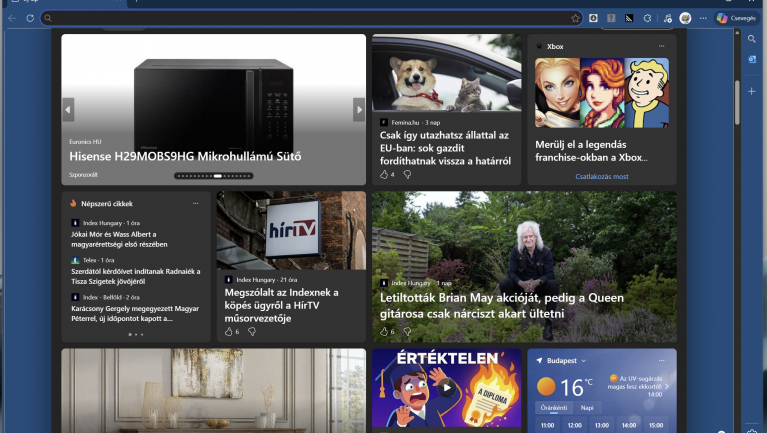
Task: Show previous slide in Hisense ad carousel
Action: click(x=68, y=110)
